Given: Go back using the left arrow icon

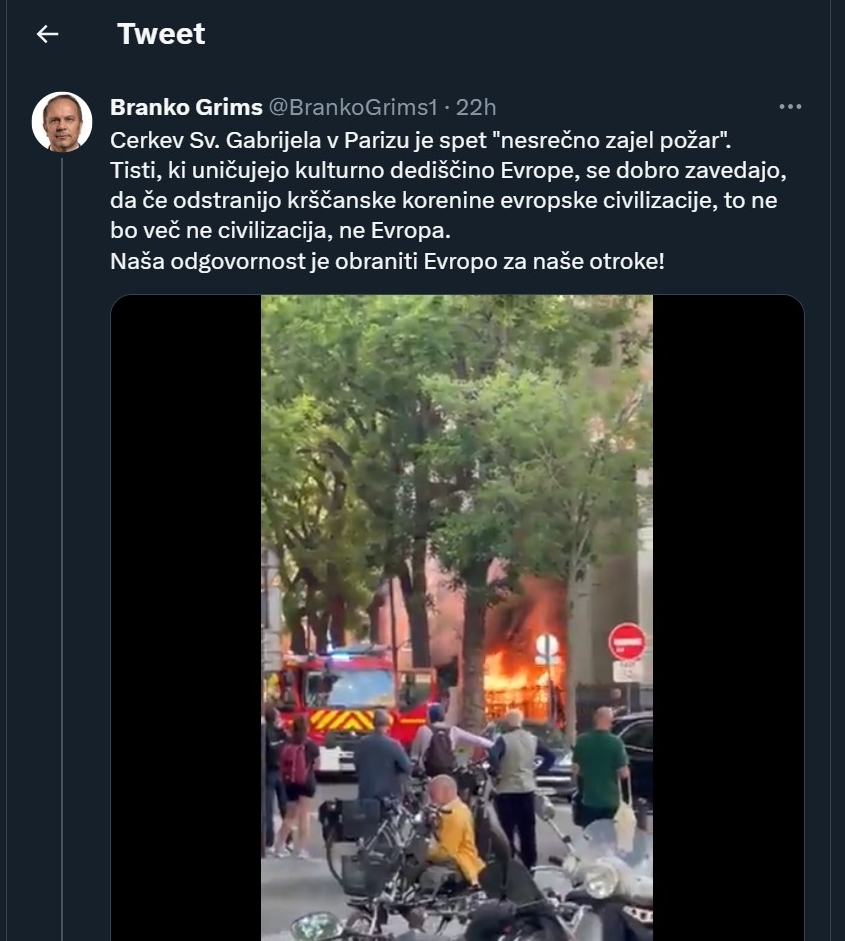Looking at the screenshot, I should click(47, 34).
